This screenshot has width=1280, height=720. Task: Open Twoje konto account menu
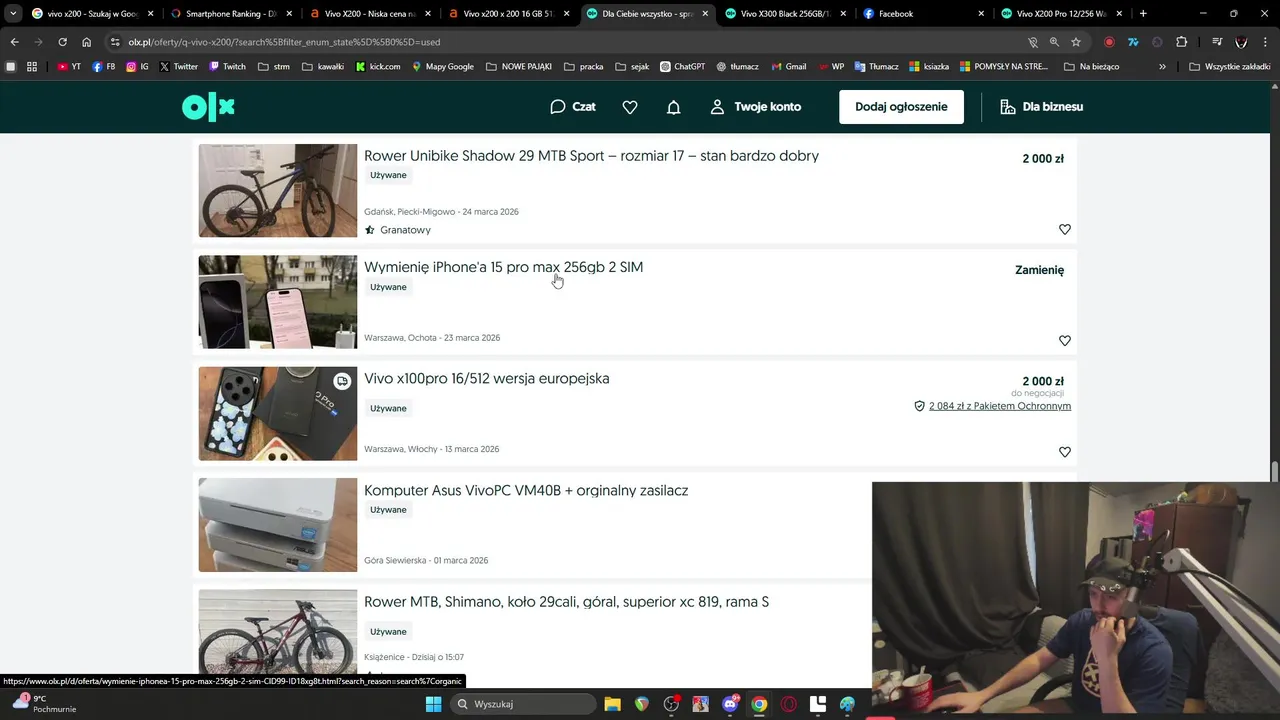[x=756, y=107]
